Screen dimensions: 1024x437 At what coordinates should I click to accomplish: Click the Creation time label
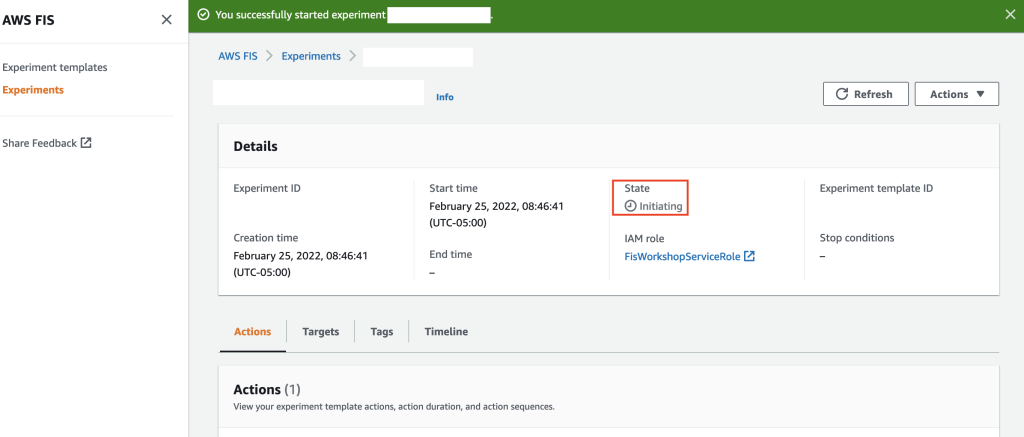point(266,238)
